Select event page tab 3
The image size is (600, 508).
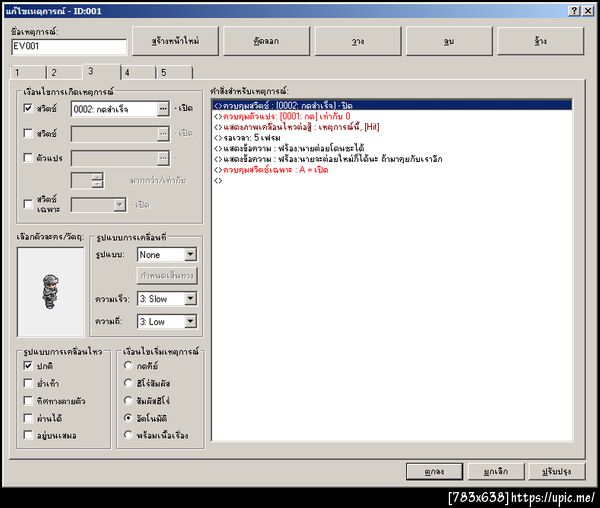point(101,72)
